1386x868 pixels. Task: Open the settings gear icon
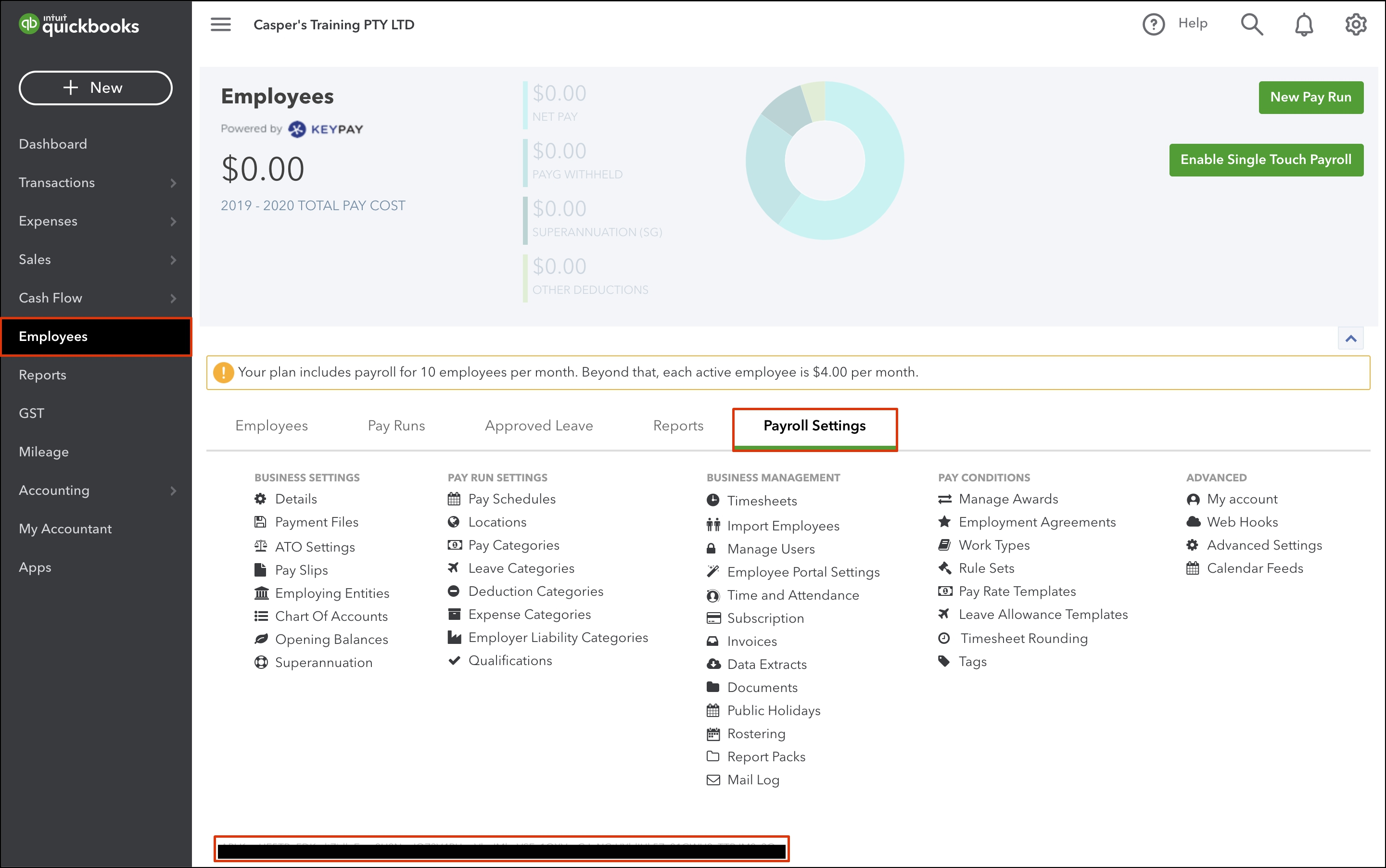1356,25
